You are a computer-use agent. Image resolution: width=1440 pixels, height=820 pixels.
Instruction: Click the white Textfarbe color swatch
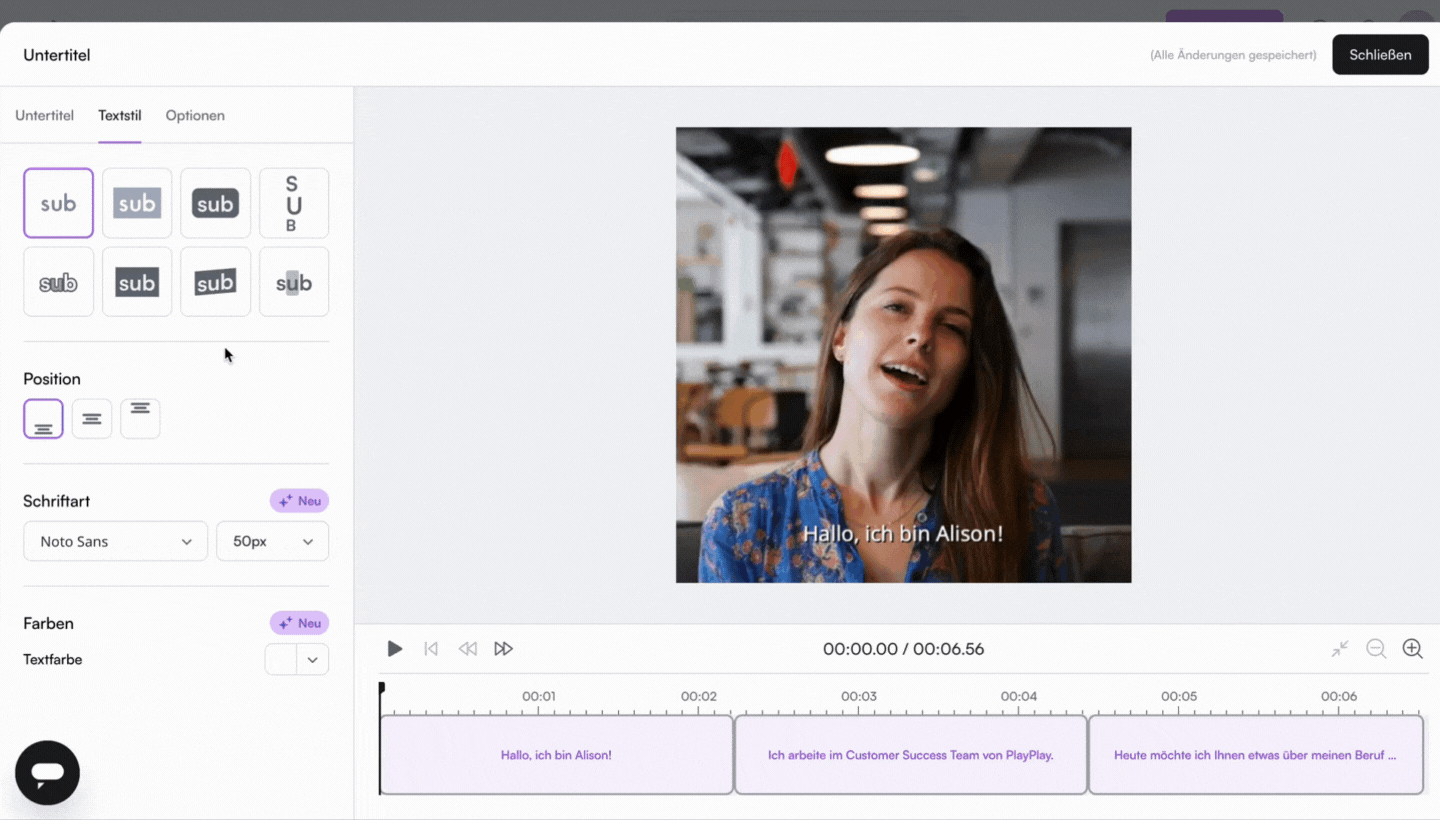[x=281, y=660]
